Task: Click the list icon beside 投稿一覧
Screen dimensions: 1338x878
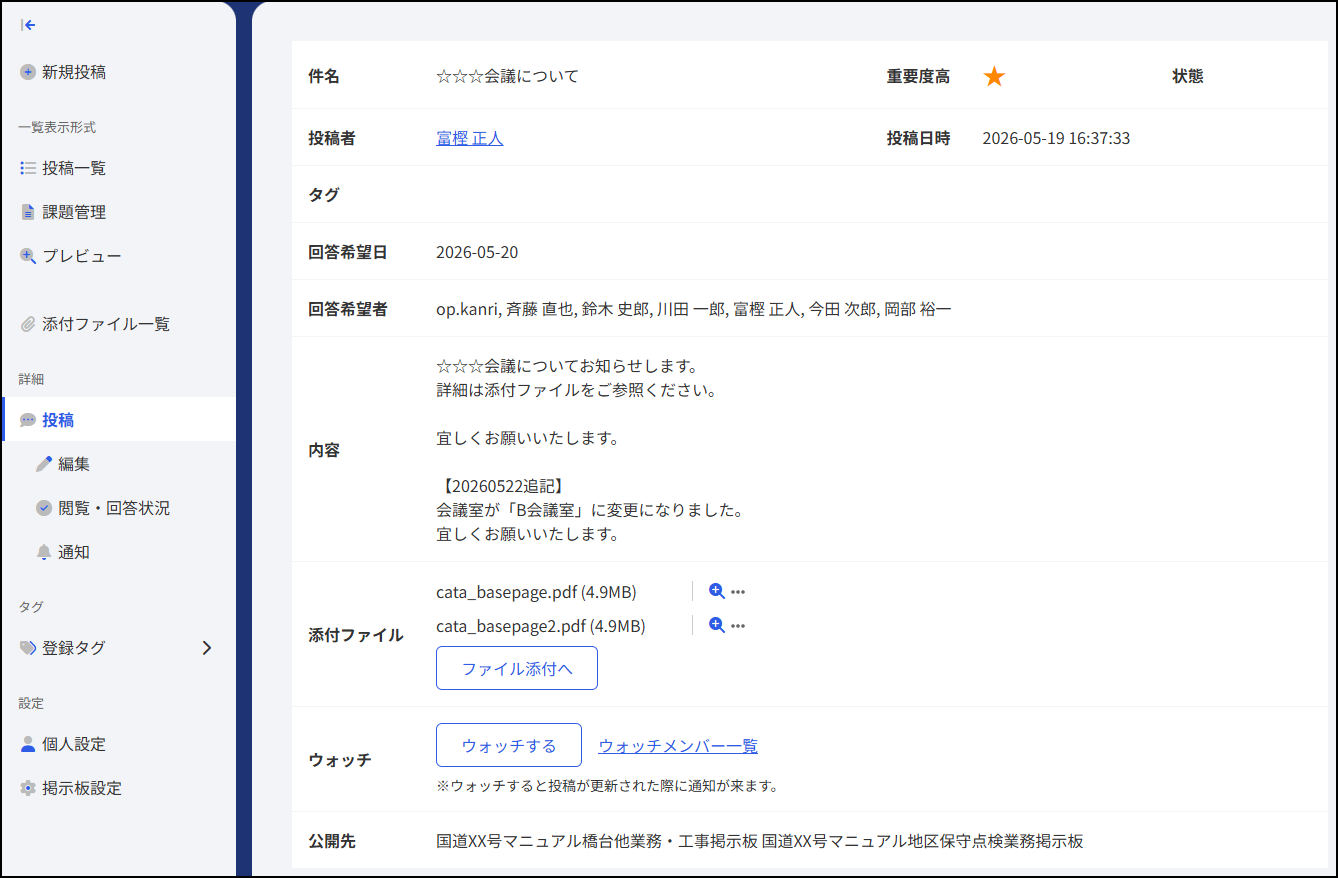Action: 28,168
